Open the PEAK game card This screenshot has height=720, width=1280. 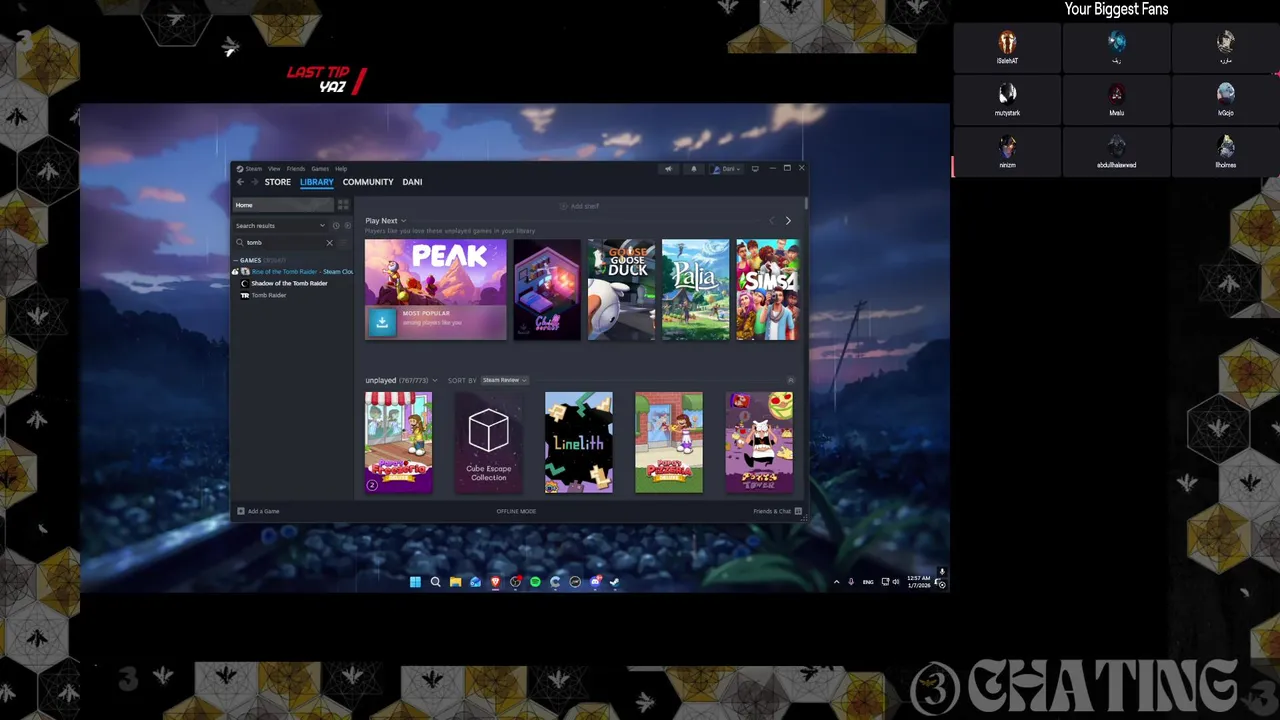436,290
